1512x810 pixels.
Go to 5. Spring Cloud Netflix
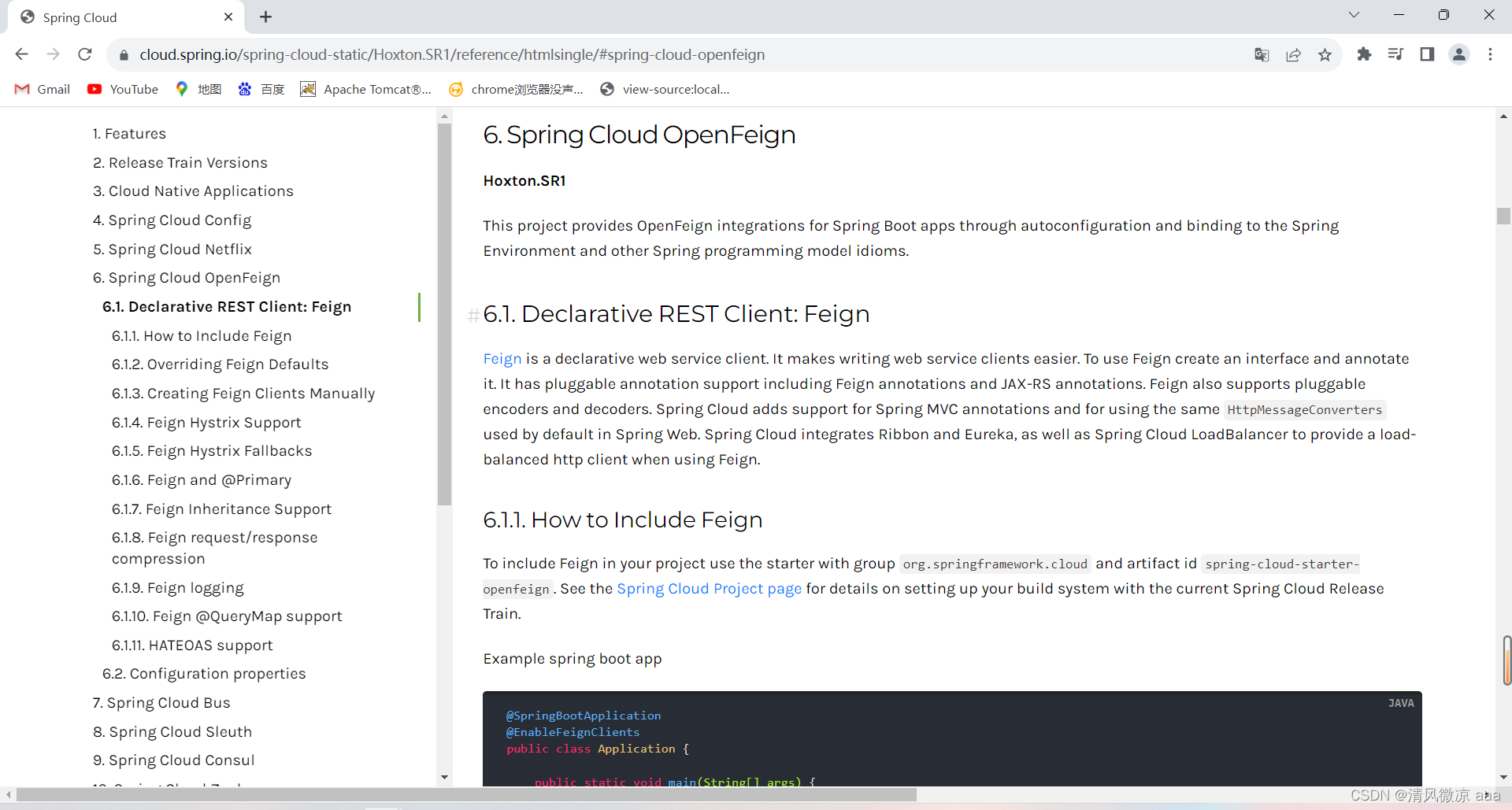(172, 250)
